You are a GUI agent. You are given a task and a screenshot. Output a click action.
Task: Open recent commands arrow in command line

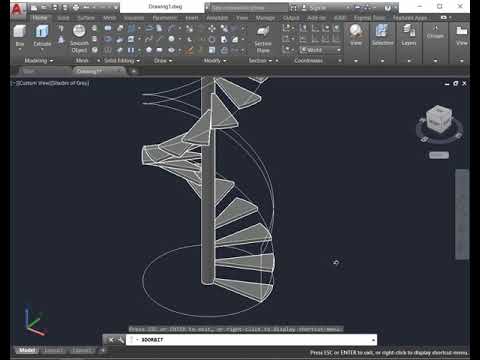[x=373, y=340]
